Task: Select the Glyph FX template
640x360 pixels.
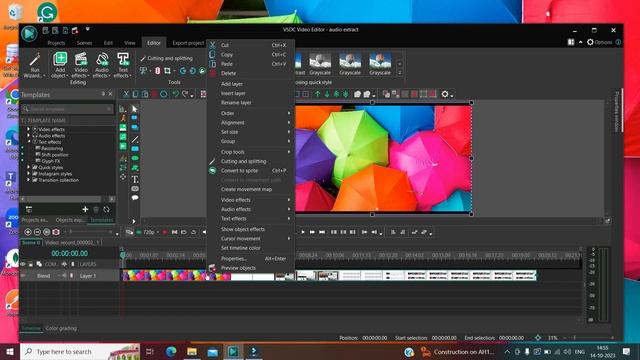Action: click(x=51, y=161)
